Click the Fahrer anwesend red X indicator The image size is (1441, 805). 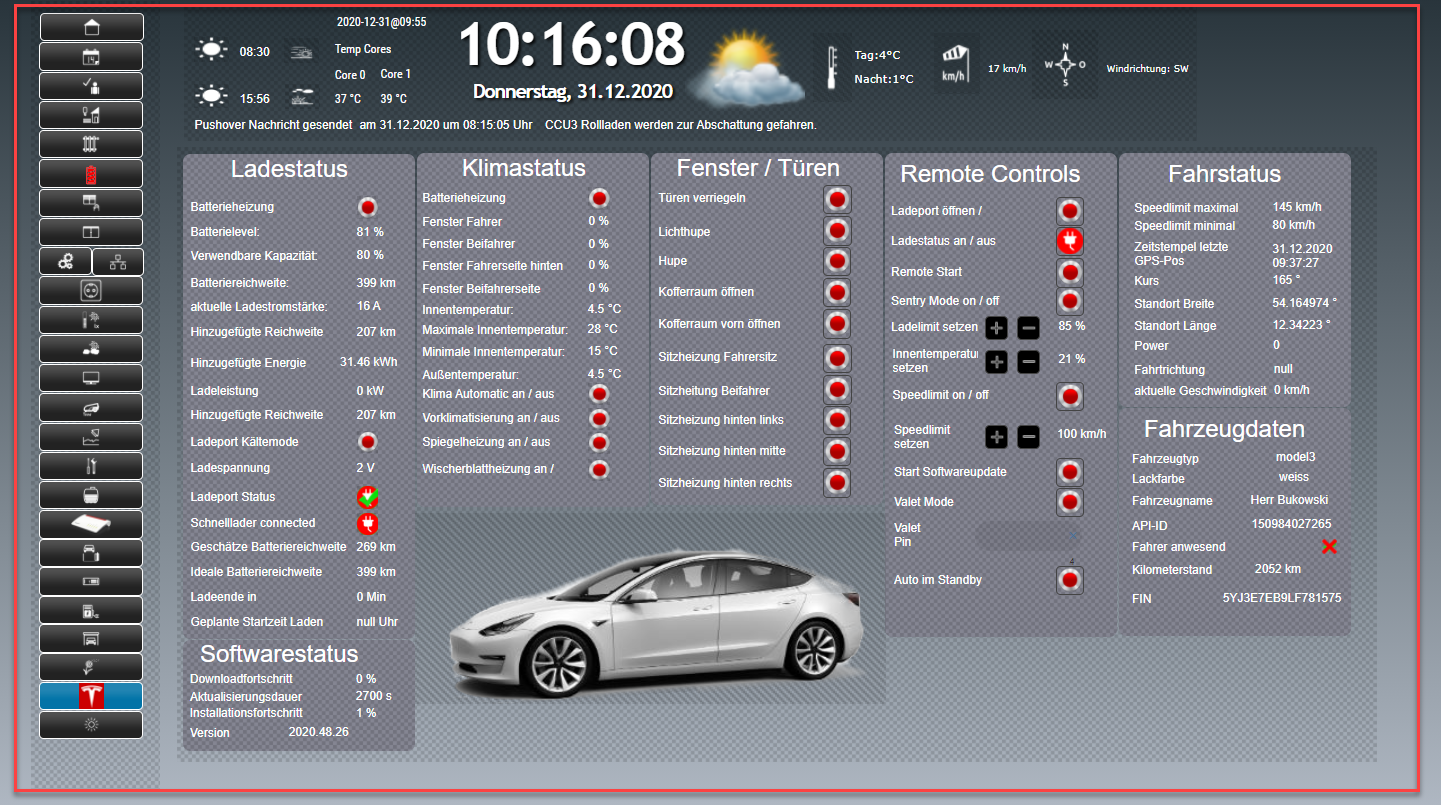coord(1329,546)
